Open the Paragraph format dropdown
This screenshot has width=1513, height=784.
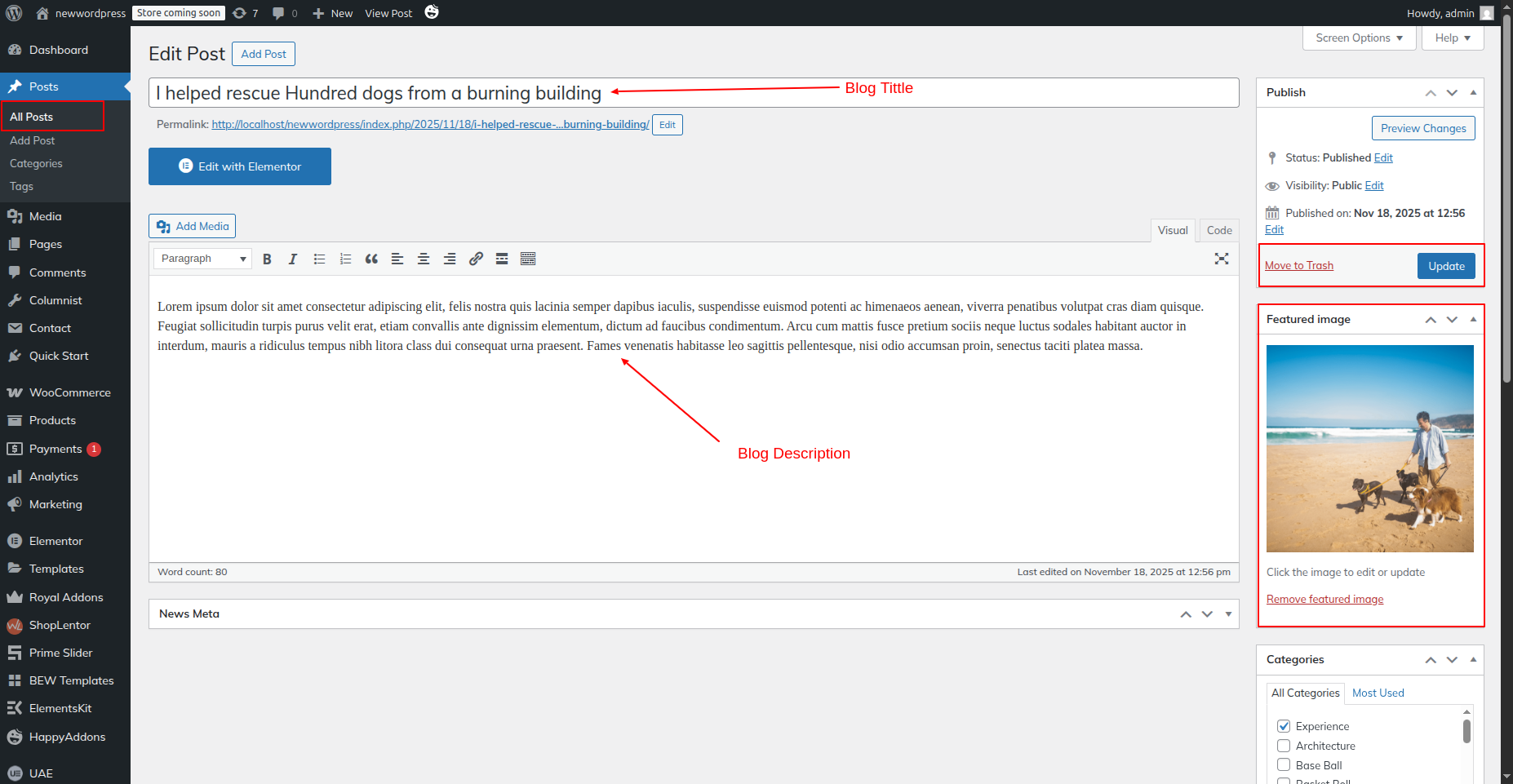(x=202, y=259)
